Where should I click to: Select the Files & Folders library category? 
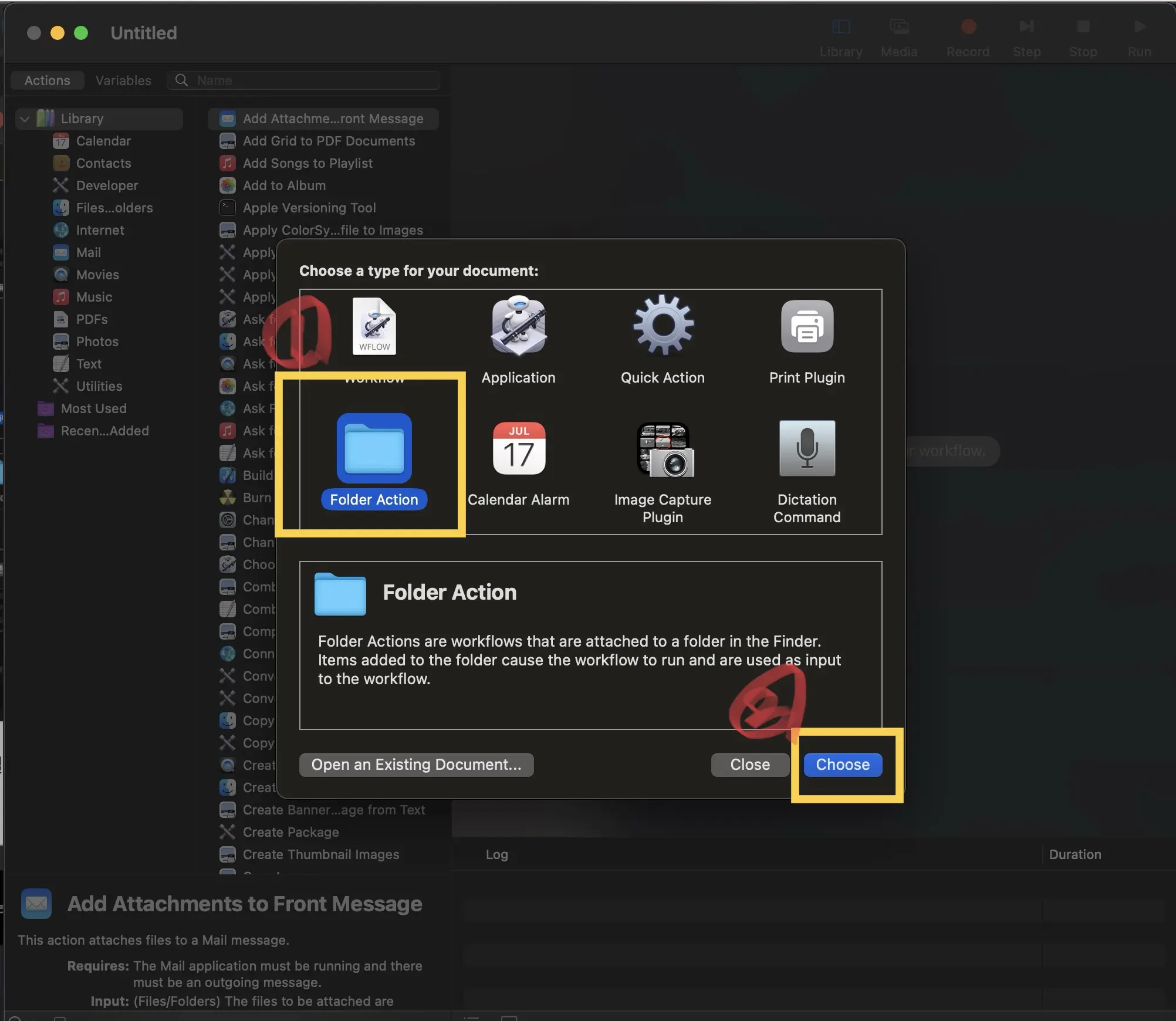[114, 208]
